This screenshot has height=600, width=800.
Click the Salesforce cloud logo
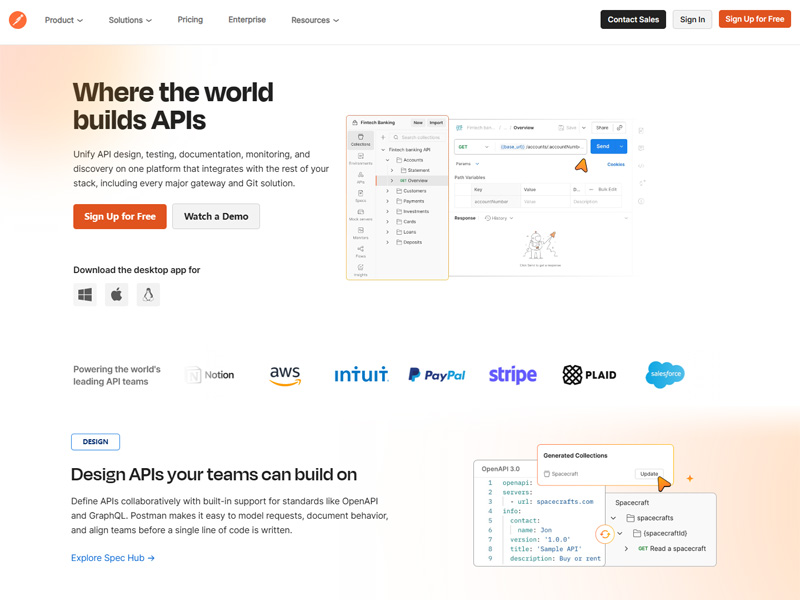pyautogui.click(x=665, y=375)
